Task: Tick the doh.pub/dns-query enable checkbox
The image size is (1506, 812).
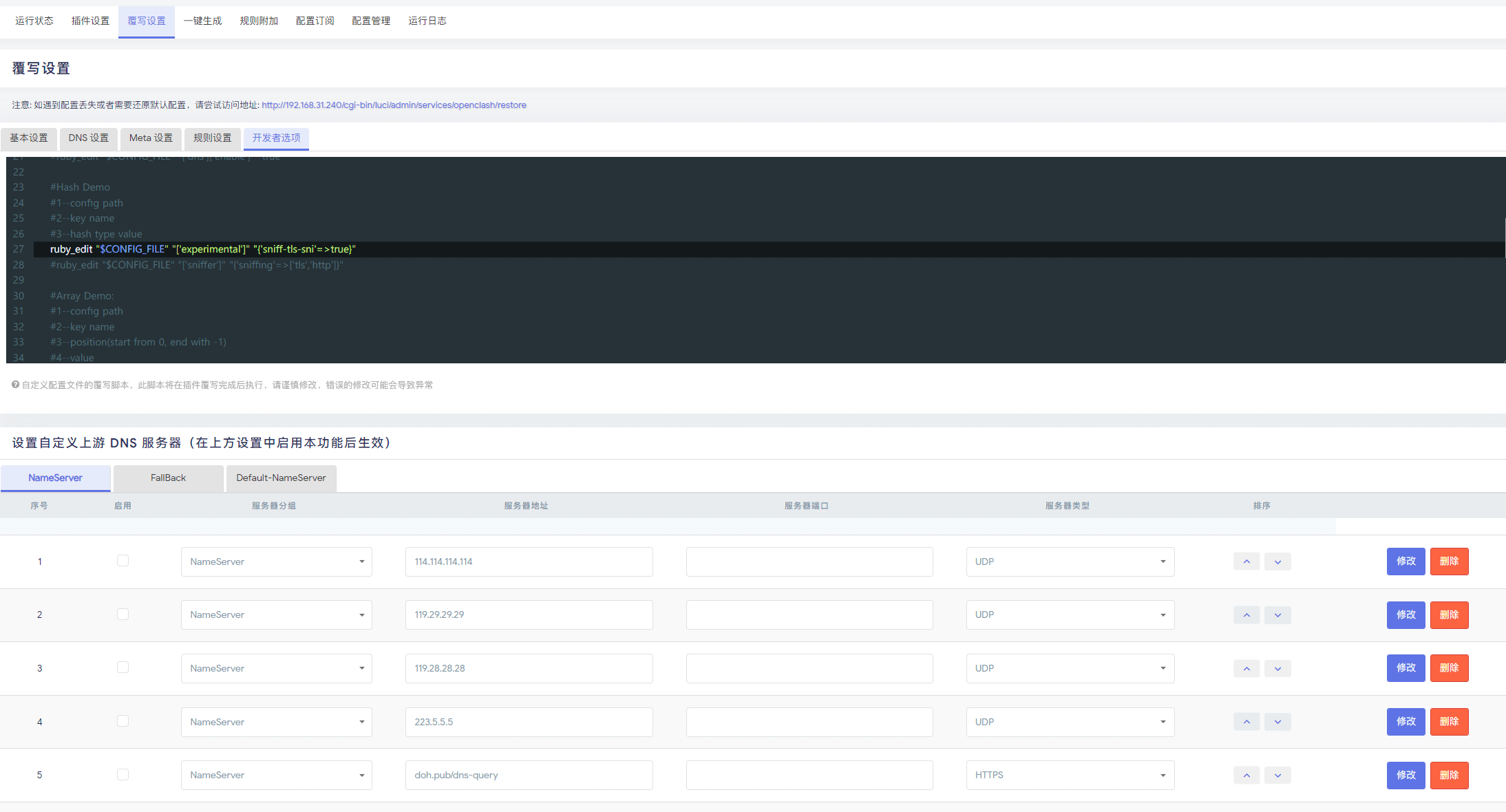Action: (x=123, y=774)
